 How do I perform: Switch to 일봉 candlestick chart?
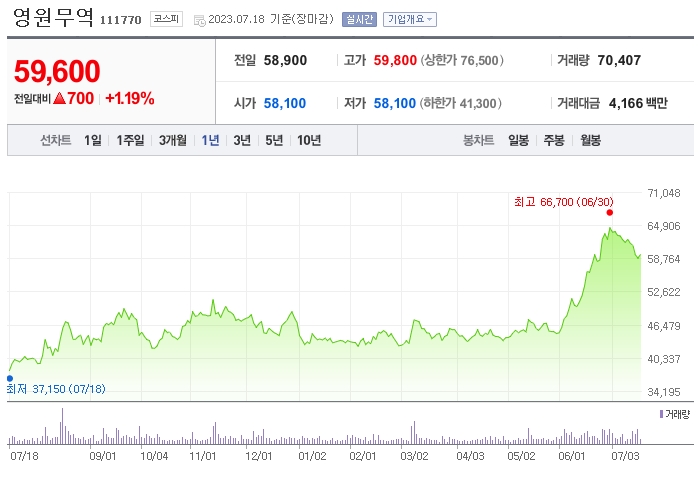click(x=518, y=140)
